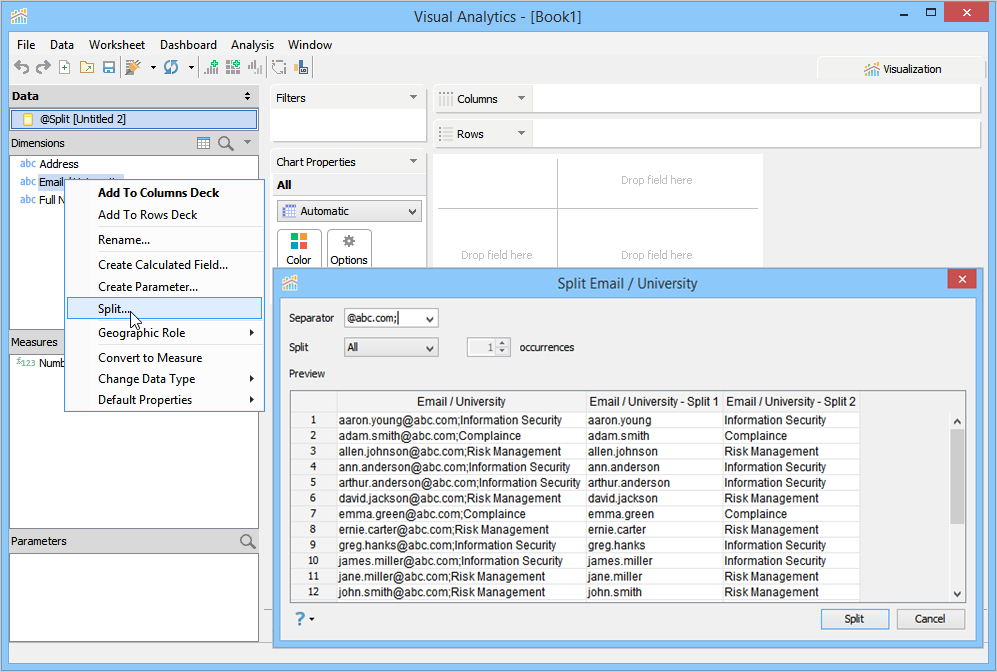Expand the Filters panel dropdown arrow
997x672 pixels.
413,97
